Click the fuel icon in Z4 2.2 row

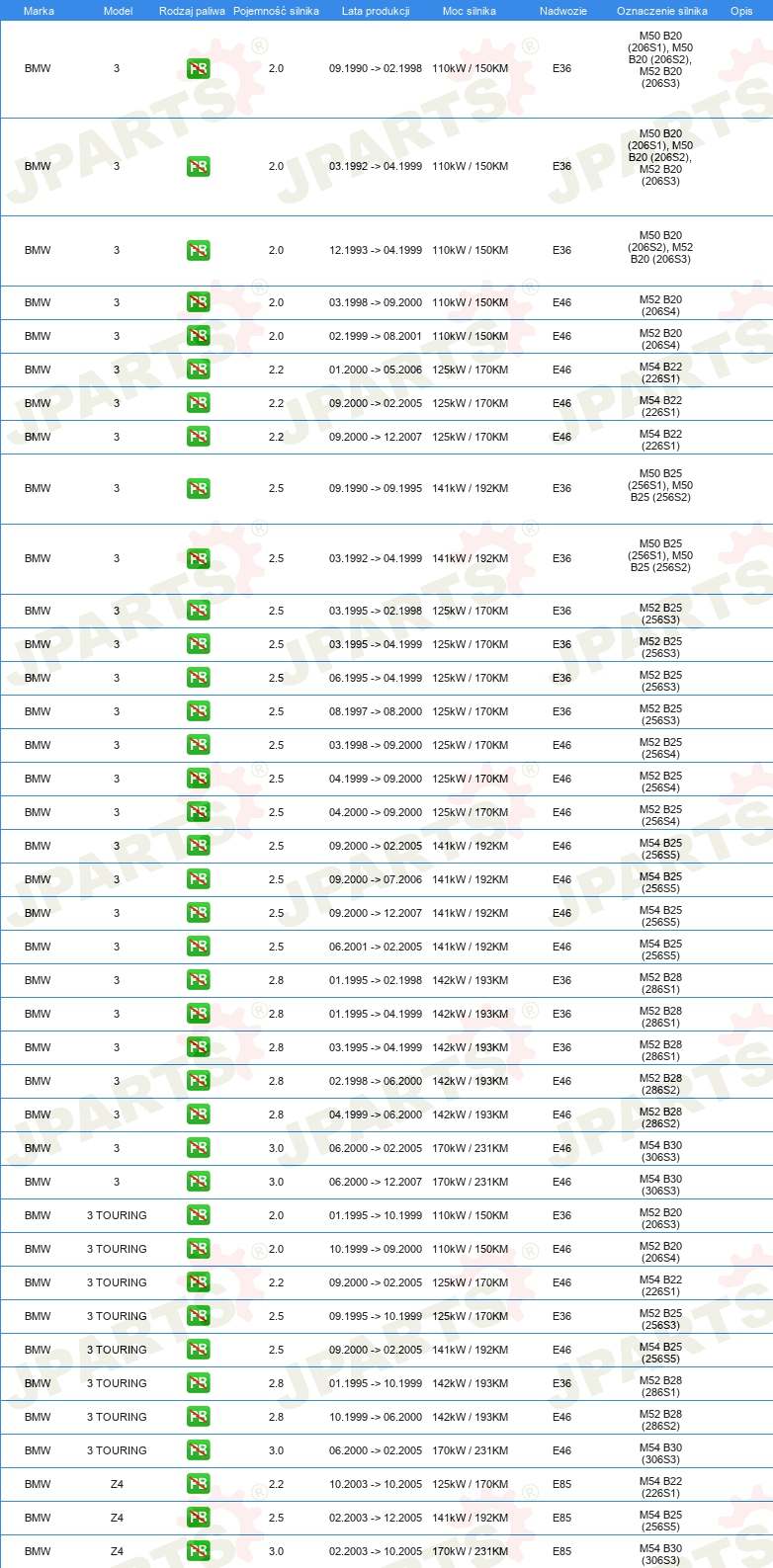coord(198,1484)
